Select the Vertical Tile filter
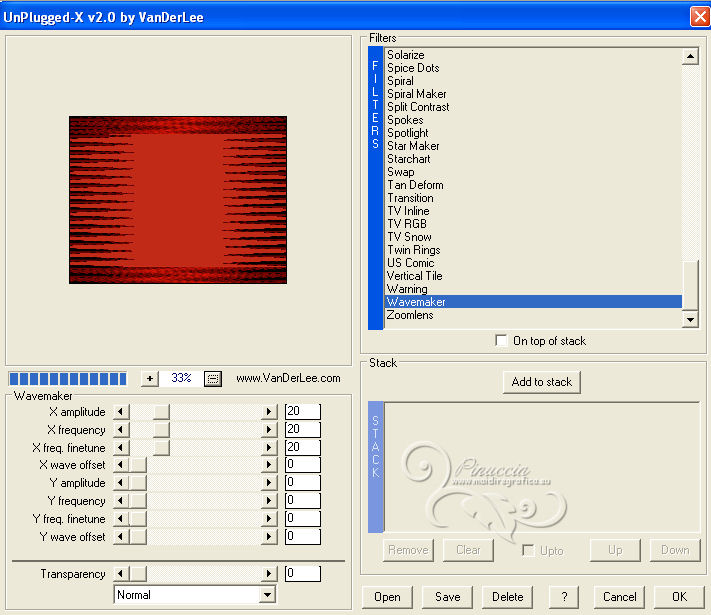711x615 pixels. (414, 276)
